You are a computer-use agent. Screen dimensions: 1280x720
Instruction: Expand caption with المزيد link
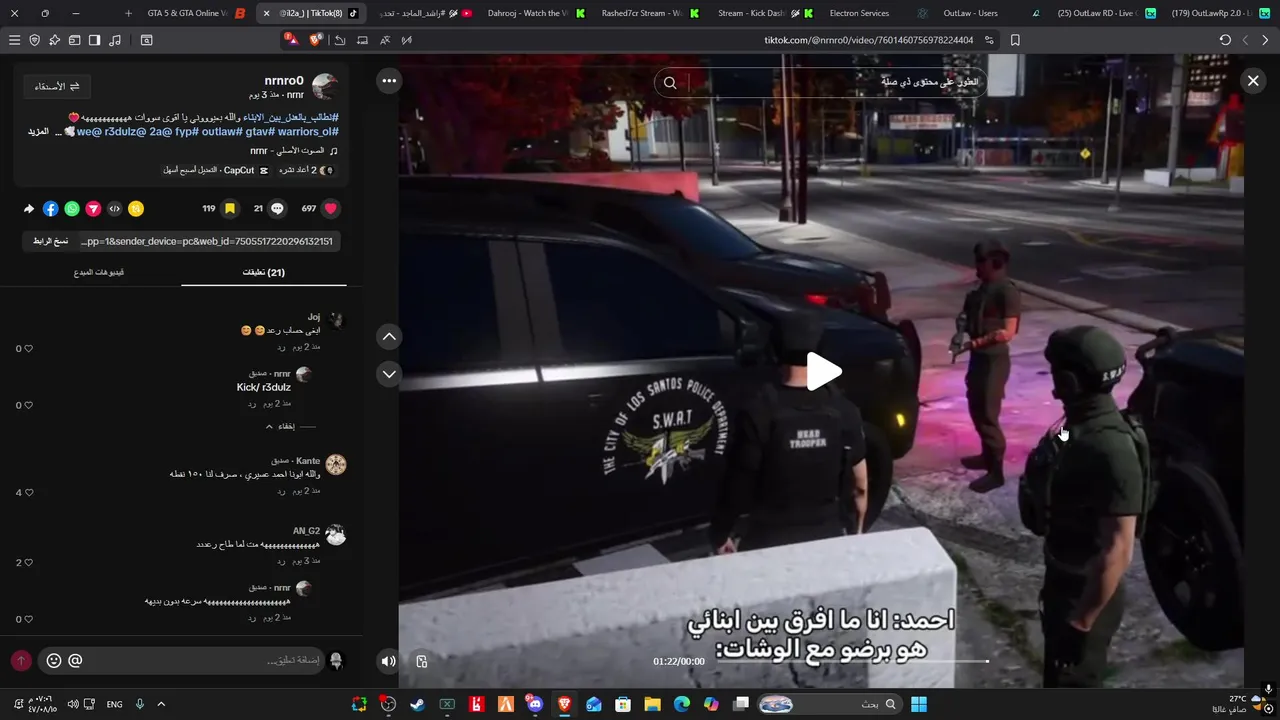(x=38, y=131)
